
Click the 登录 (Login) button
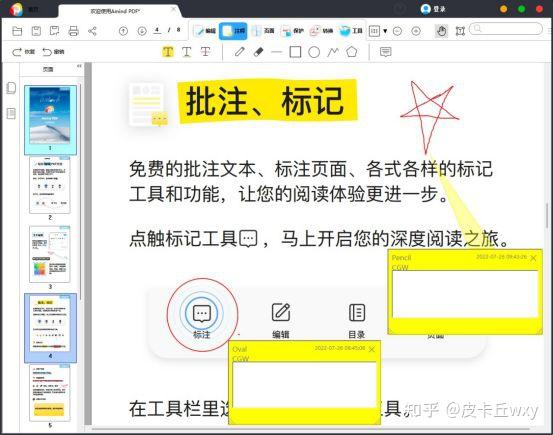pos(433,9)
